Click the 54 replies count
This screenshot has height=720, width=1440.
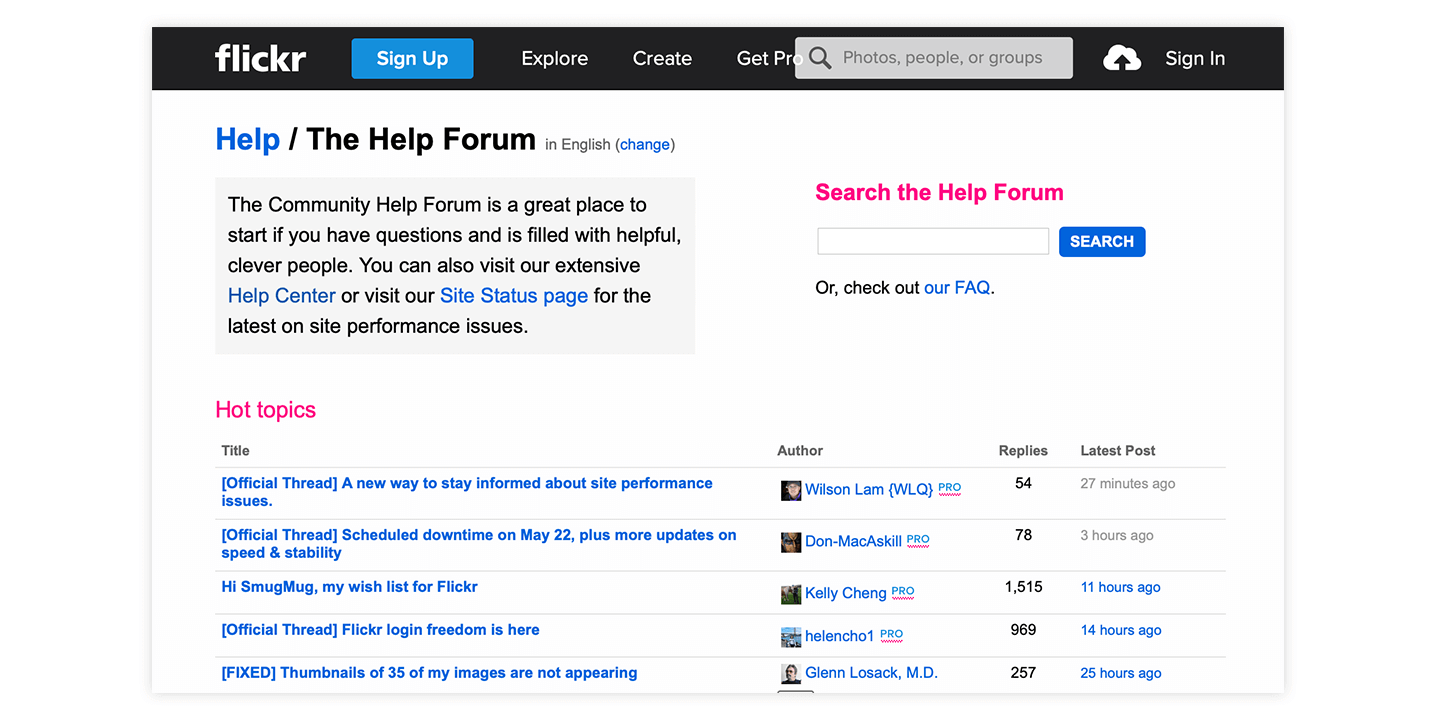pos(1023,483)
